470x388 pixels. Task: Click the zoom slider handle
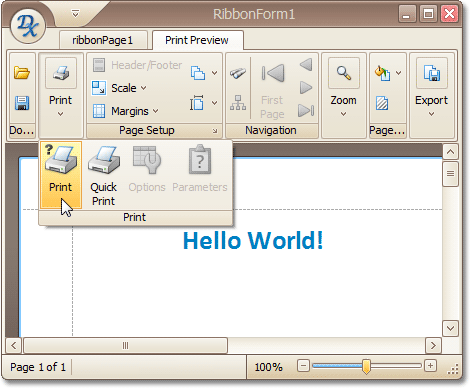tap(366, 366)
